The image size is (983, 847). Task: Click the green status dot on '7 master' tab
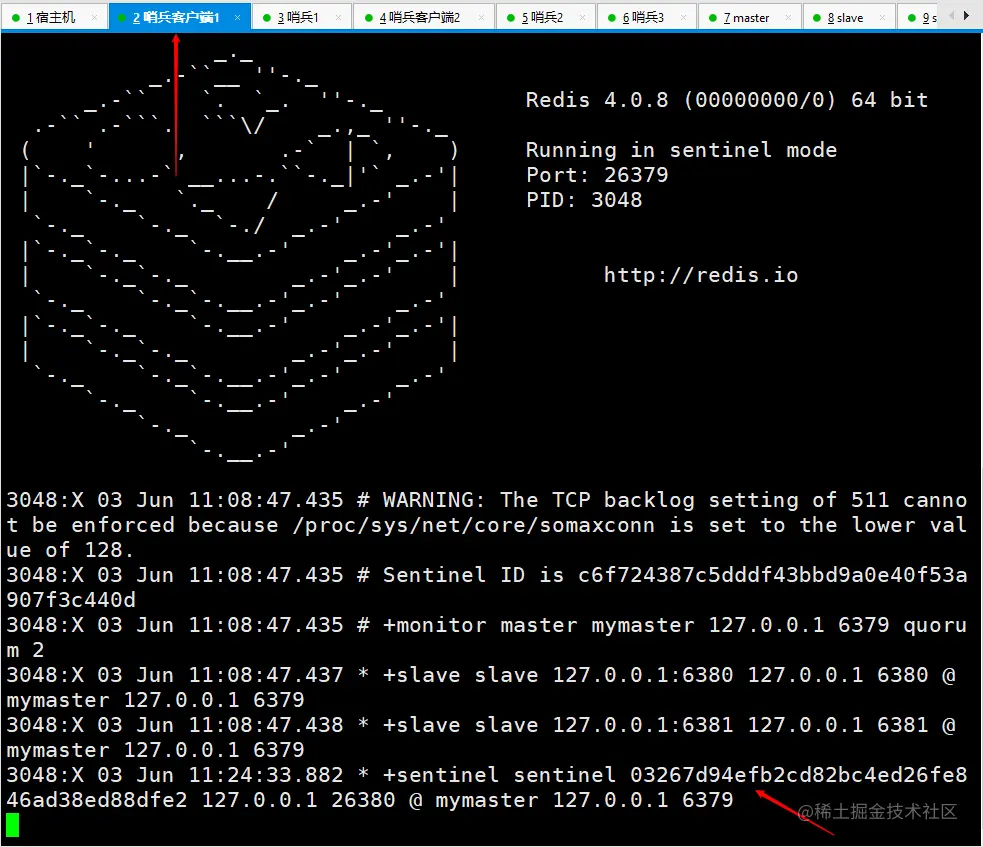coord(712,18)
